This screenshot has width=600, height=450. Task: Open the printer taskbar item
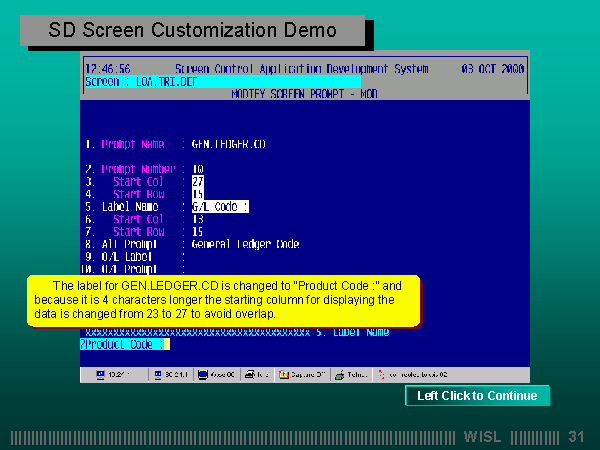[x=257, y=375]
